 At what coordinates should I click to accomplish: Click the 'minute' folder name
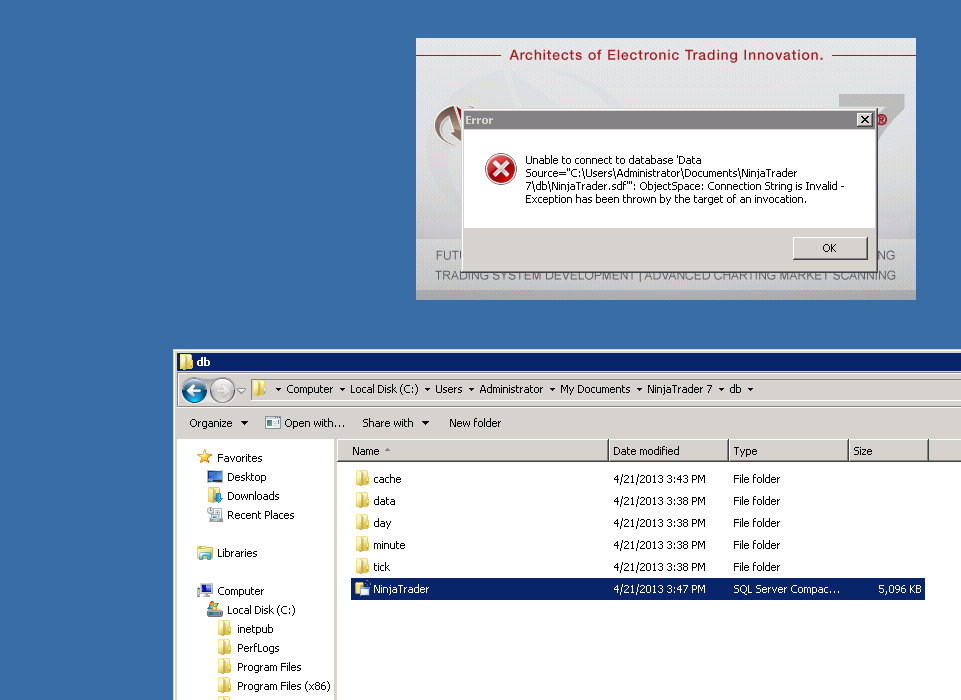coord(389,545)
